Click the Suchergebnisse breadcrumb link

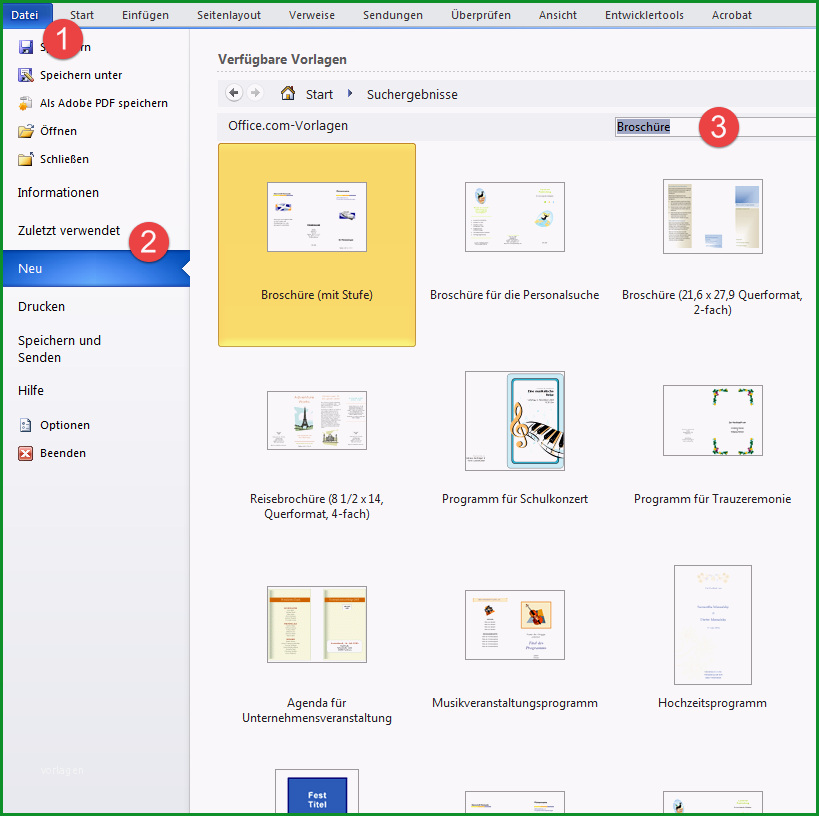(412, 95)
